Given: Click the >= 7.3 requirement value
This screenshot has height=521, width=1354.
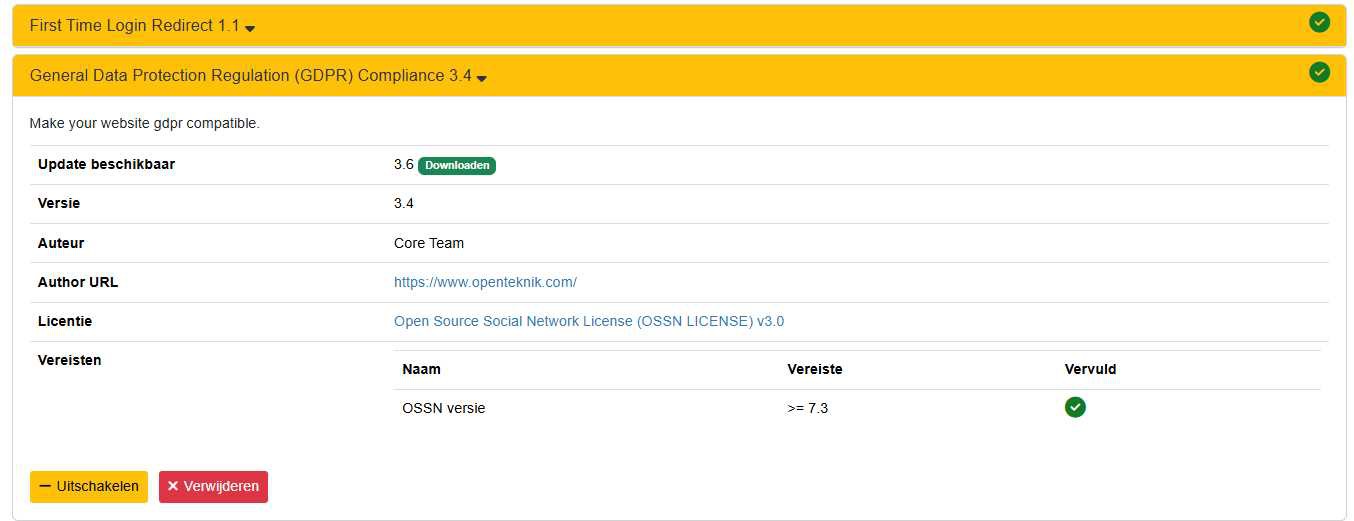Looking at the screenshot, I should [807, 408].
